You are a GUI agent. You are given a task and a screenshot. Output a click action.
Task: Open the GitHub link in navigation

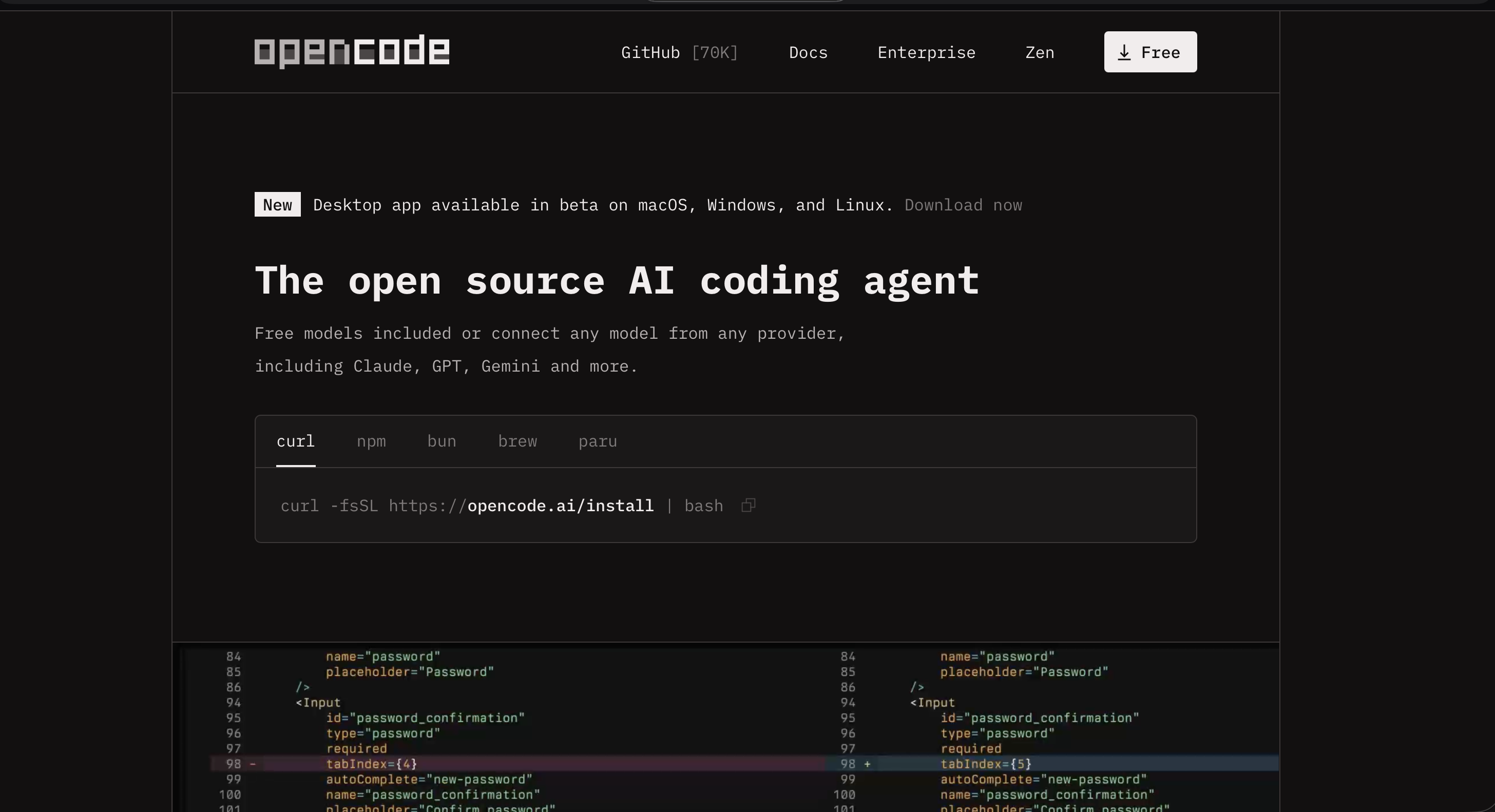(x=650, y=52)
